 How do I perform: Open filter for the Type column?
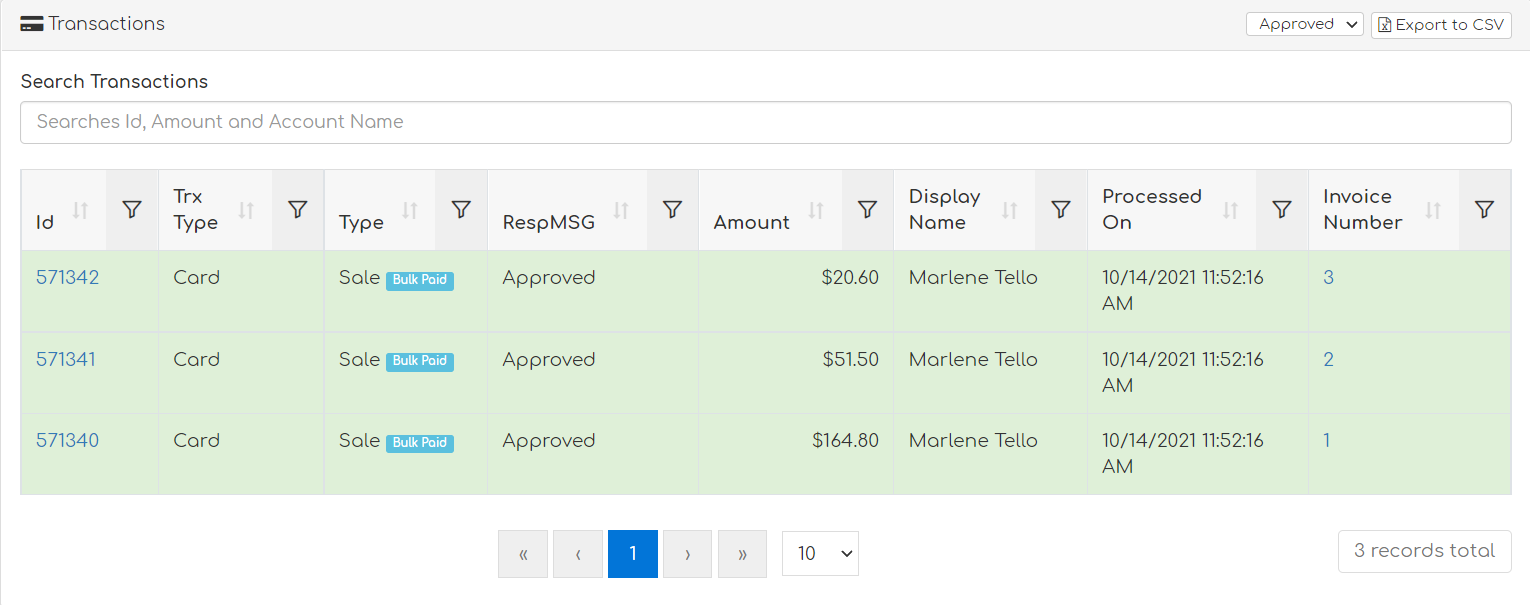point(461,210)
